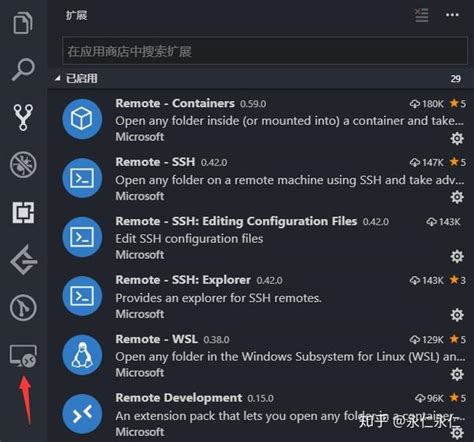The width and height of the screenshot is (474, 442).
Task: Click the Remote - SSH: Explorer 3-star rating
Action: point(458,280)
